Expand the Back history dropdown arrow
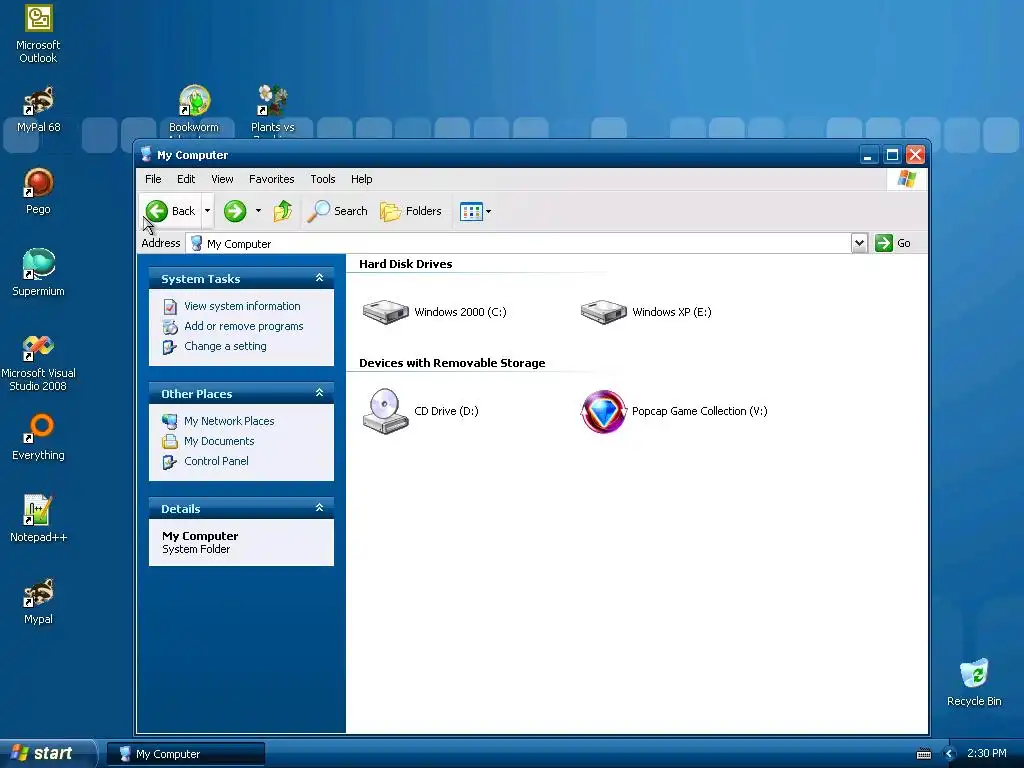1024x768 pixels. (x=208, y=211)
